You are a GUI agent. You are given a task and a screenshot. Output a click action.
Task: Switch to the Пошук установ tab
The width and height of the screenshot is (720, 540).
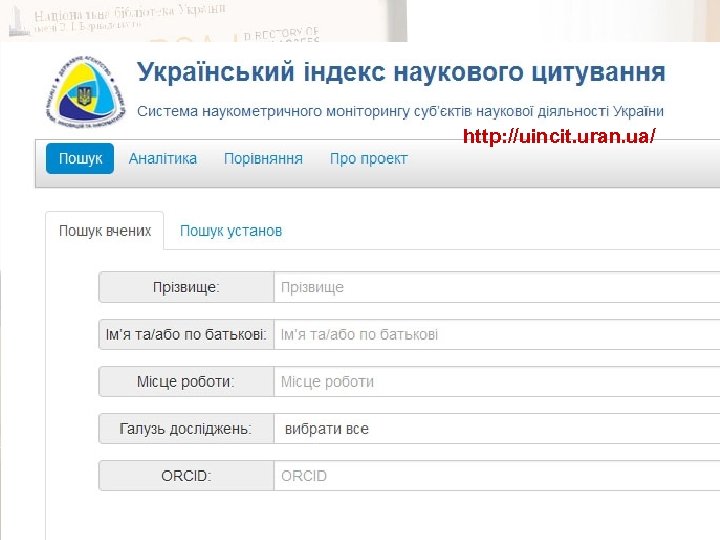[x=231, y=231]
